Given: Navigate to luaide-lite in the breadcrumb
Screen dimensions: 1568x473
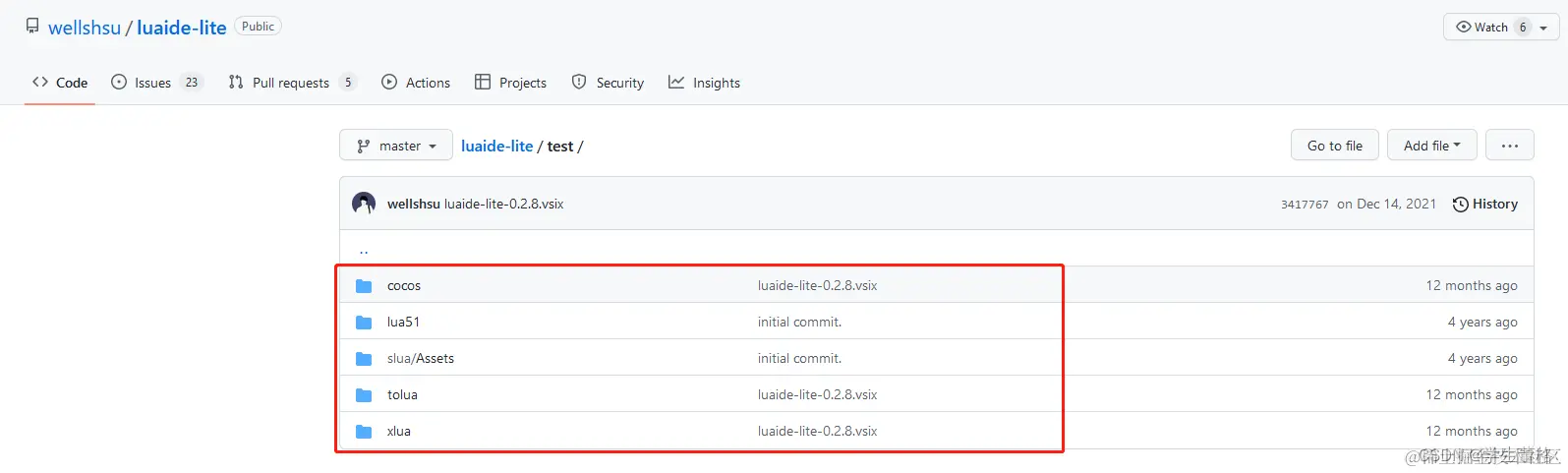Looking at the screenshot, I should (x=497, y=146).
